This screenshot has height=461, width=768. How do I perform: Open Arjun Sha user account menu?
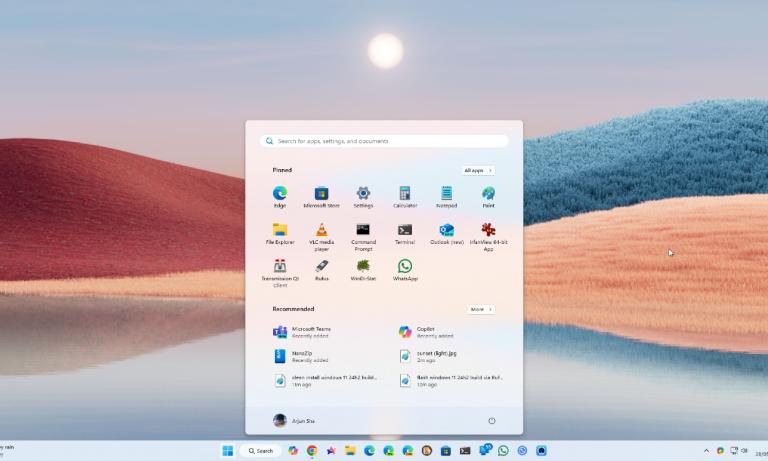coord(294,421)
